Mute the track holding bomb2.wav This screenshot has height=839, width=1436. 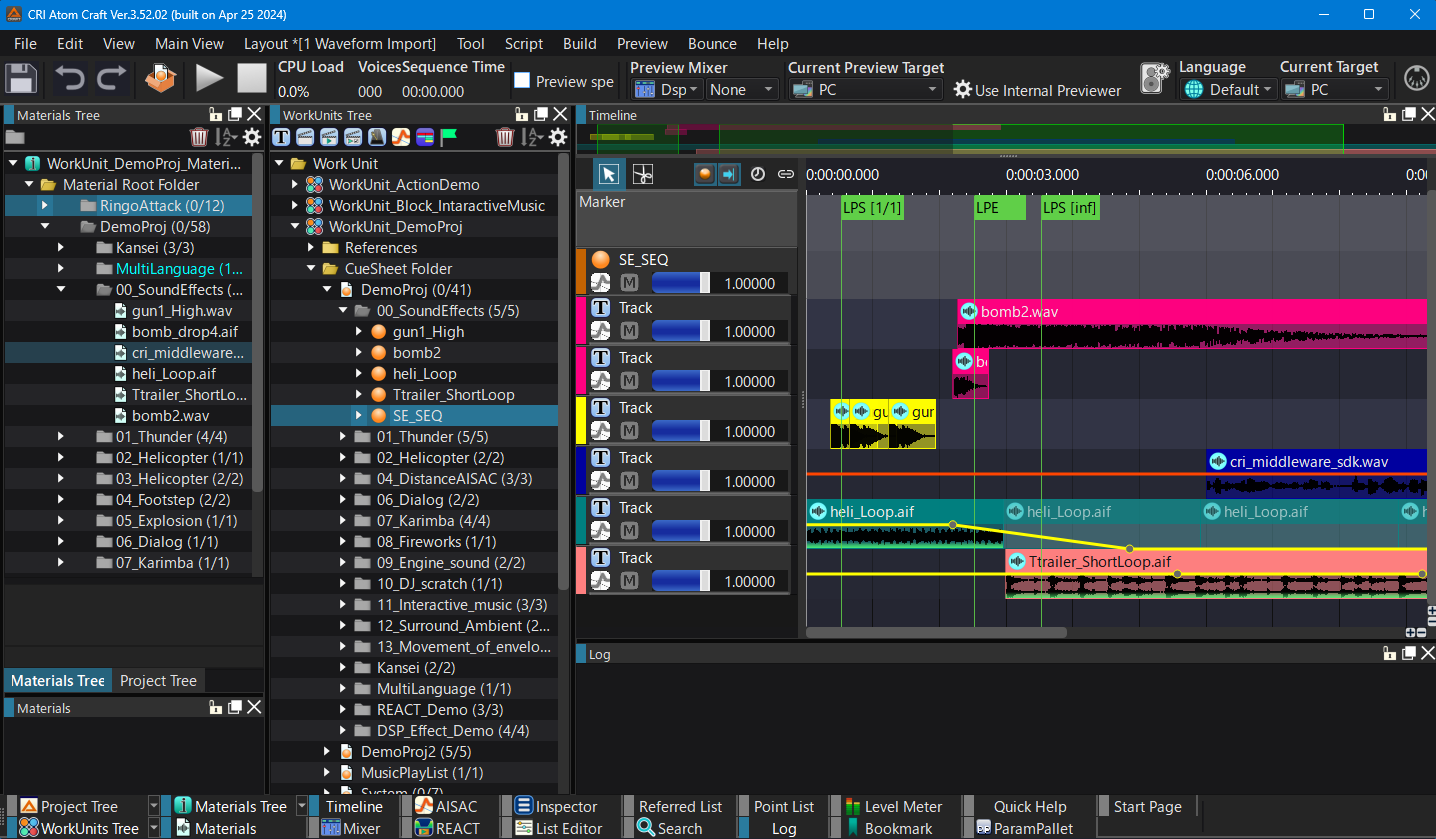[629, 331]
